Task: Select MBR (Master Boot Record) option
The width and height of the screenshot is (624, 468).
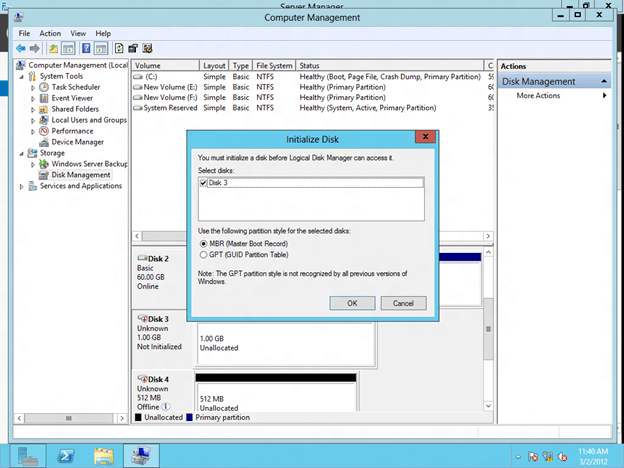Action: (204, 244)
